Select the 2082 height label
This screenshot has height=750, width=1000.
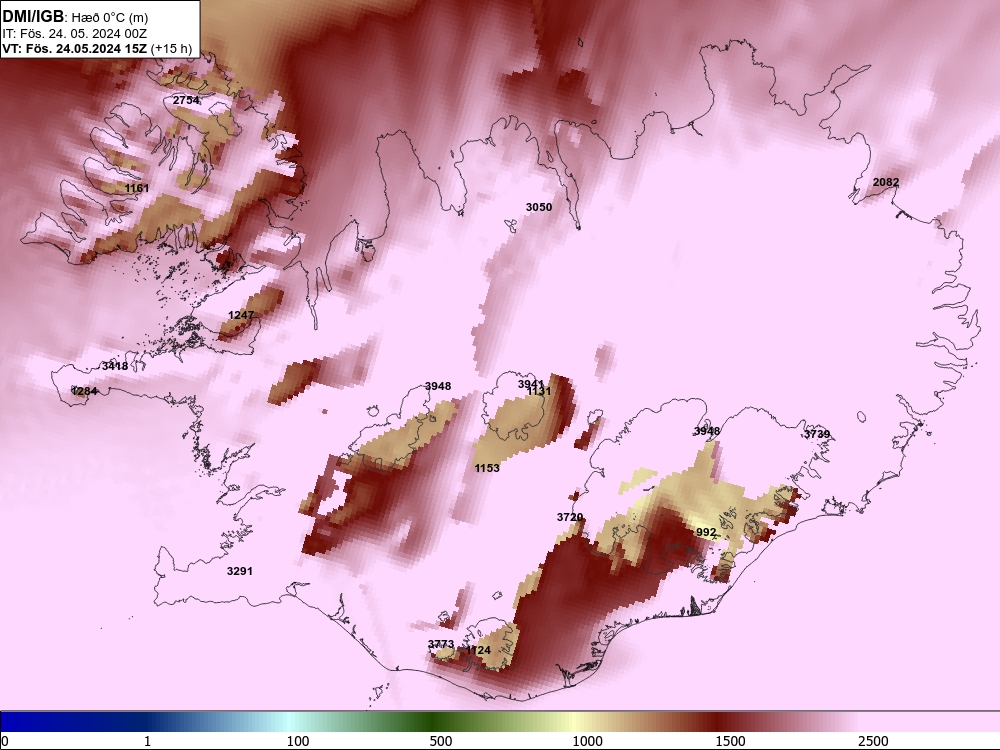coord(886,182)
